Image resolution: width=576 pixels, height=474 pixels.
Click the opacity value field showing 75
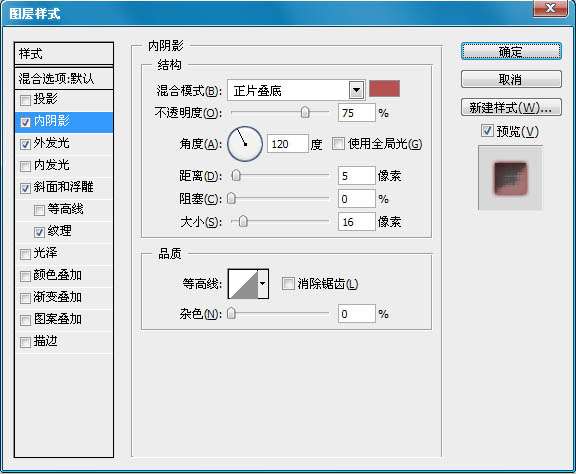point(356,113)
